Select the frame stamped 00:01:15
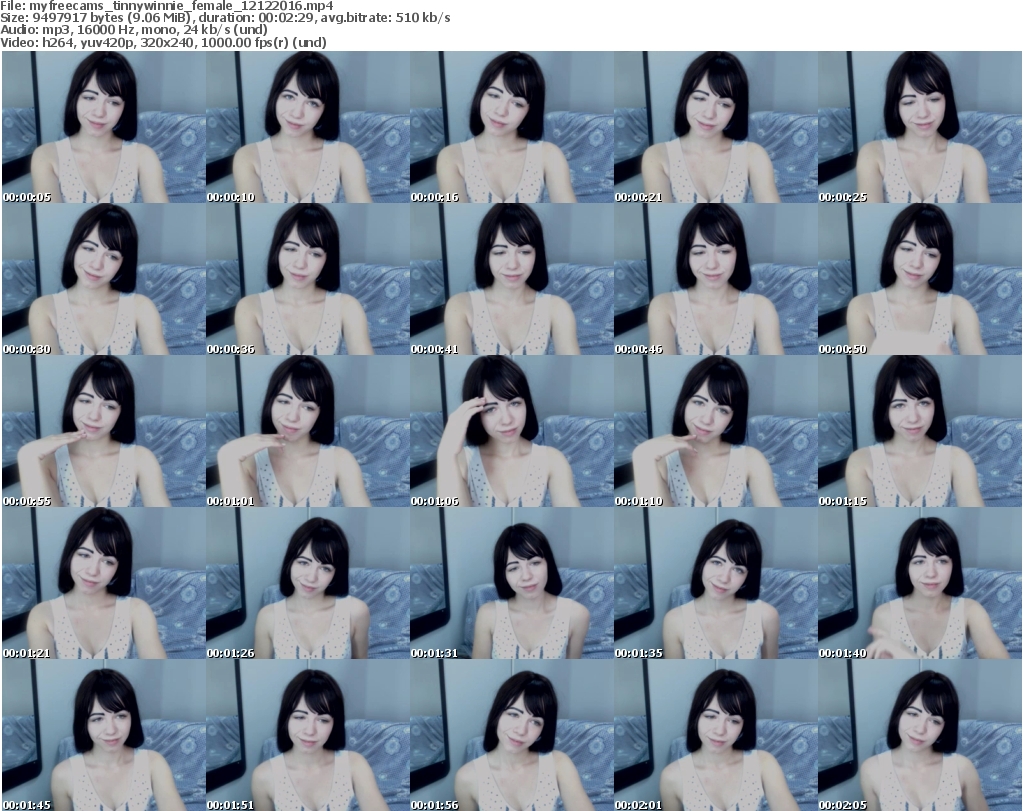 point(920,431)
